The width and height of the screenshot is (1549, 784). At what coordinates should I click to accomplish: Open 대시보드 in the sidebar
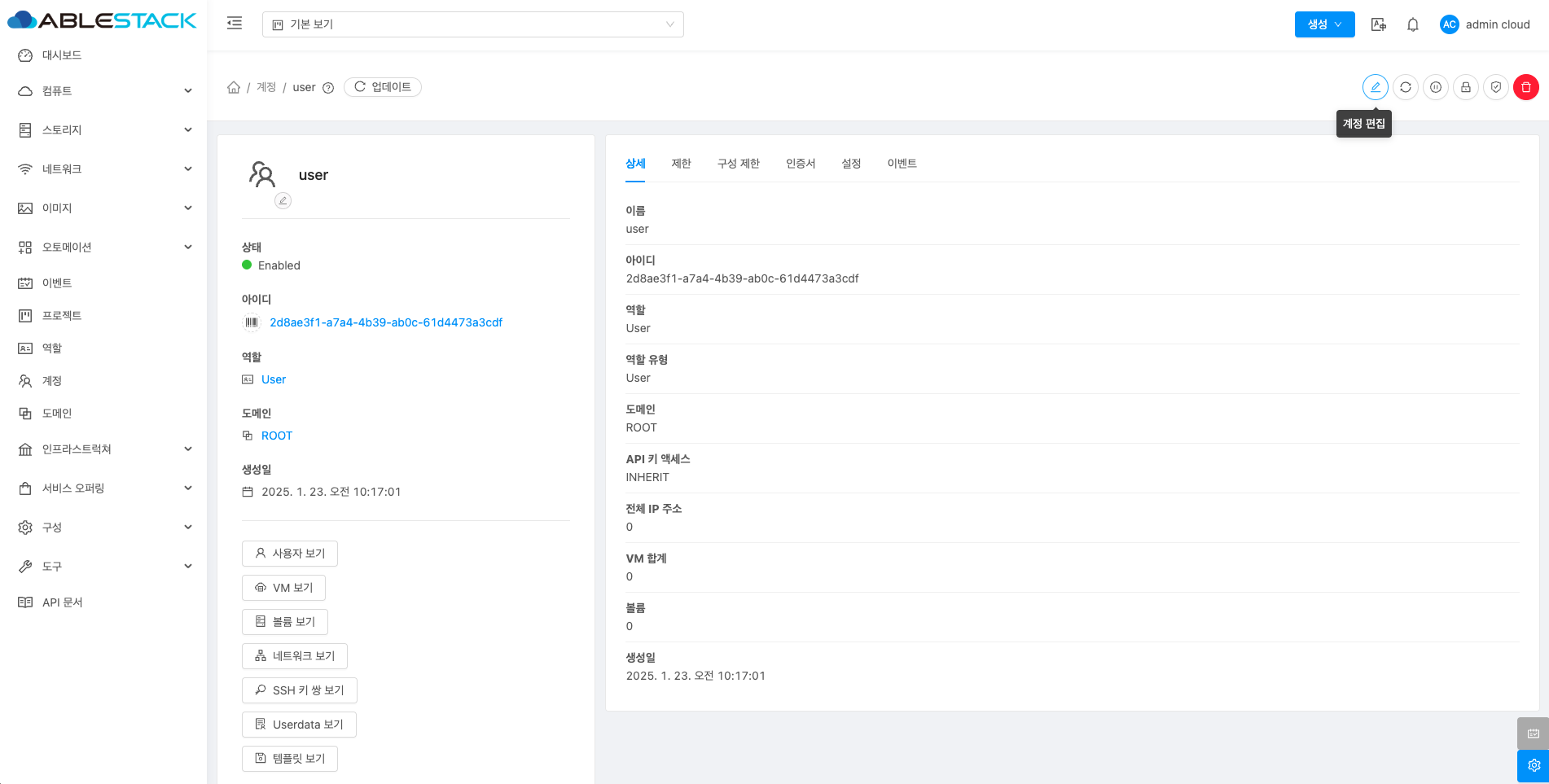coord(62,55)
